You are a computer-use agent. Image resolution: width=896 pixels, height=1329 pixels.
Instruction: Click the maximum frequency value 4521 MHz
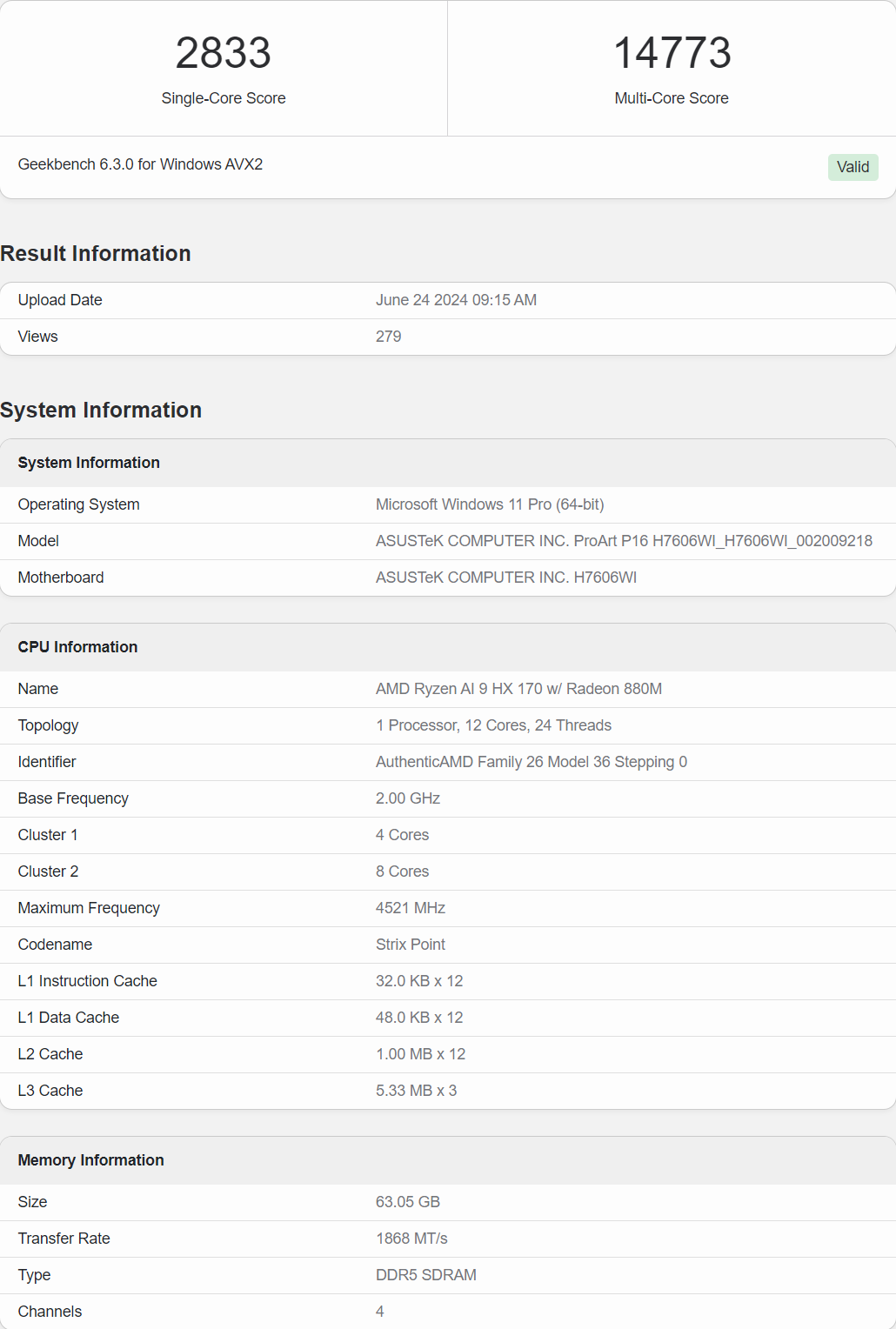(411, 908)
